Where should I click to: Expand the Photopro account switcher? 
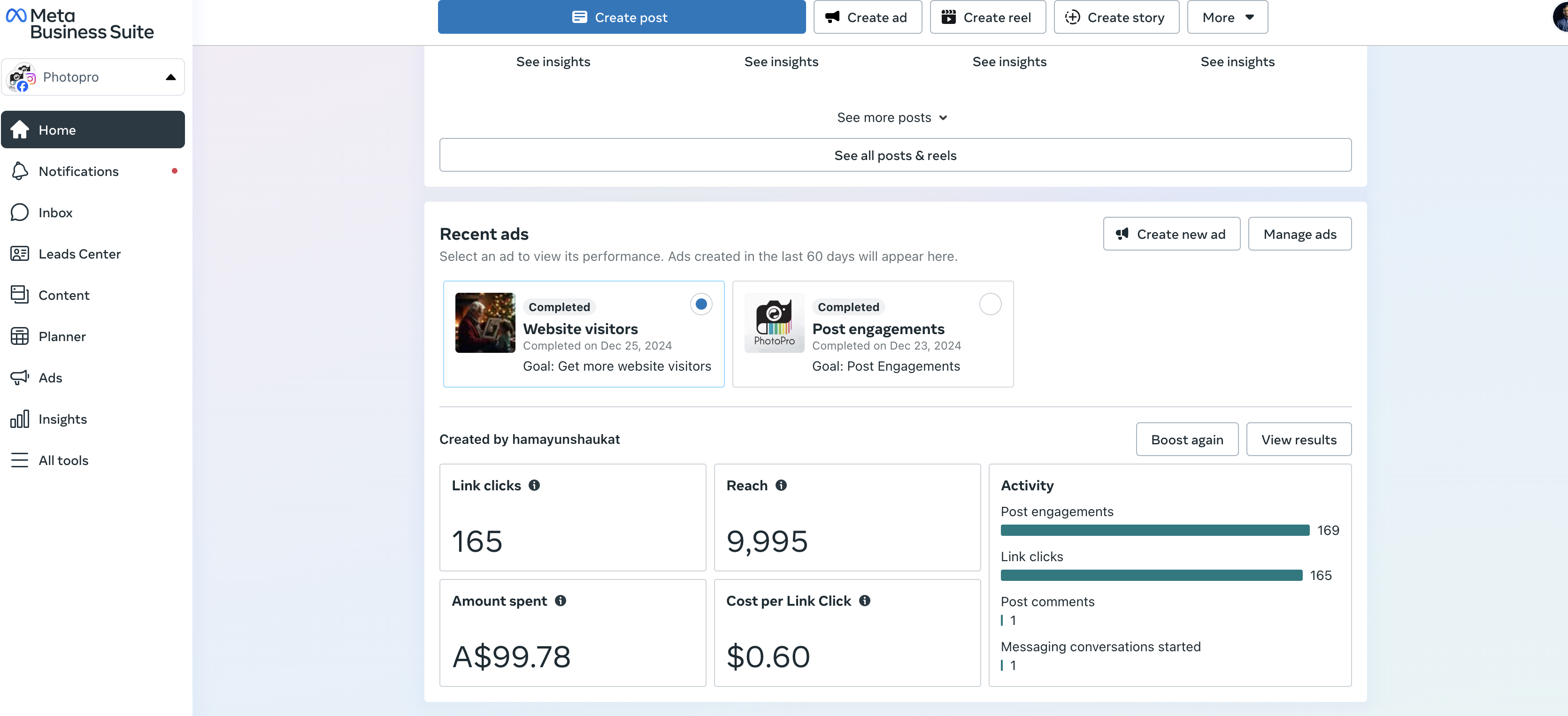tap(93, 76)
